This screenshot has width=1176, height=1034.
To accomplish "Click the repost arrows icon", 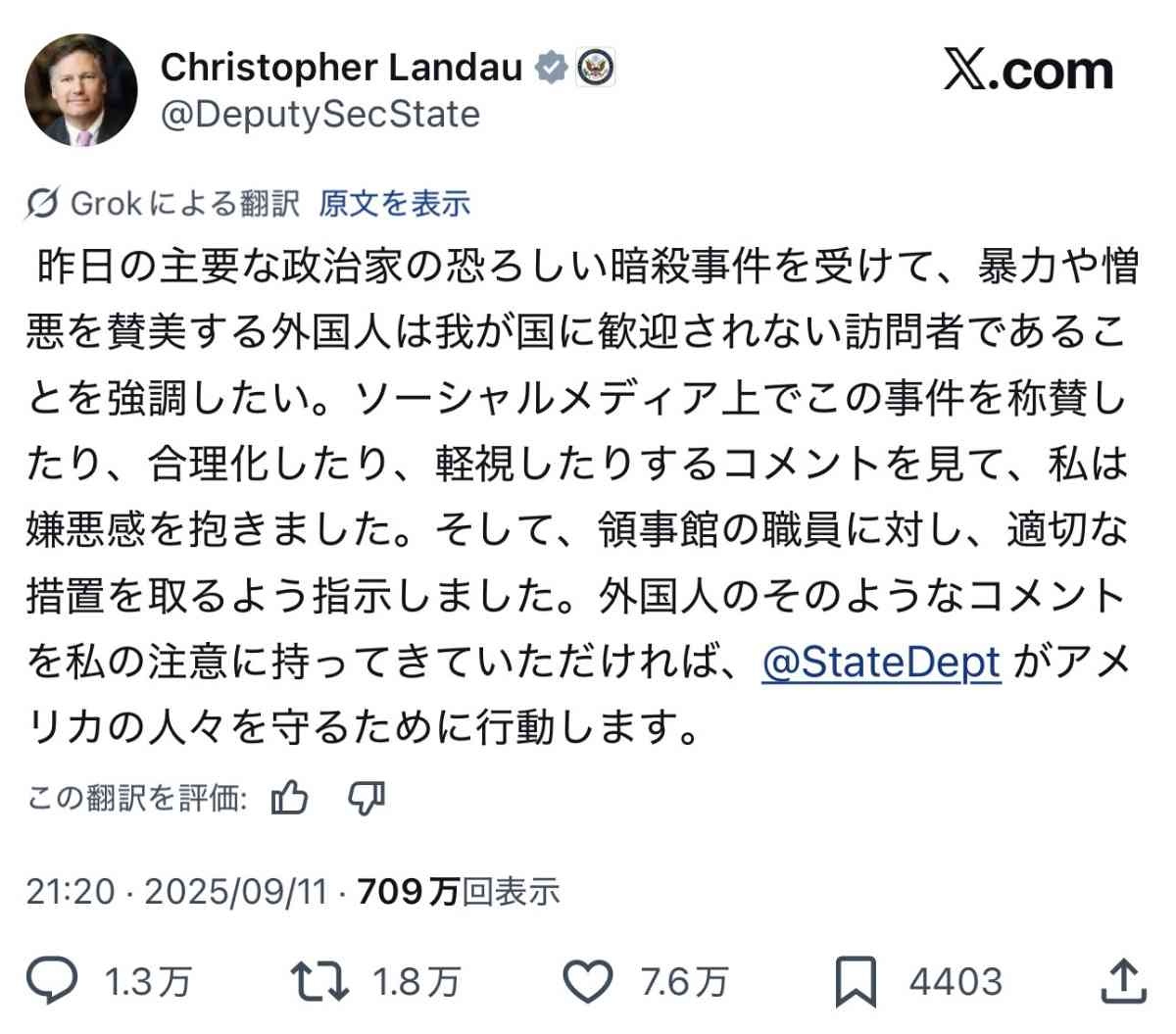I will pyautogui.click(x=319, y=981).
